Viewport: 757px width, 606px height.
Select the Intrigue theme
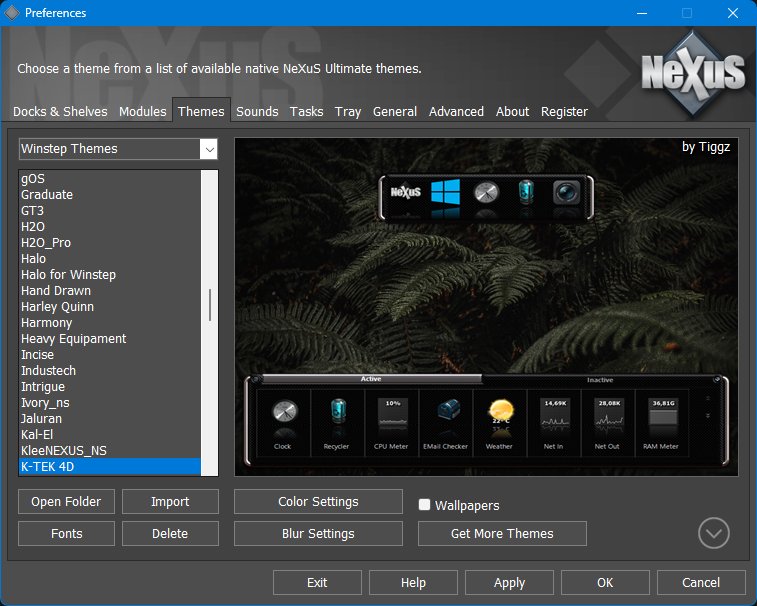[110, 386]
